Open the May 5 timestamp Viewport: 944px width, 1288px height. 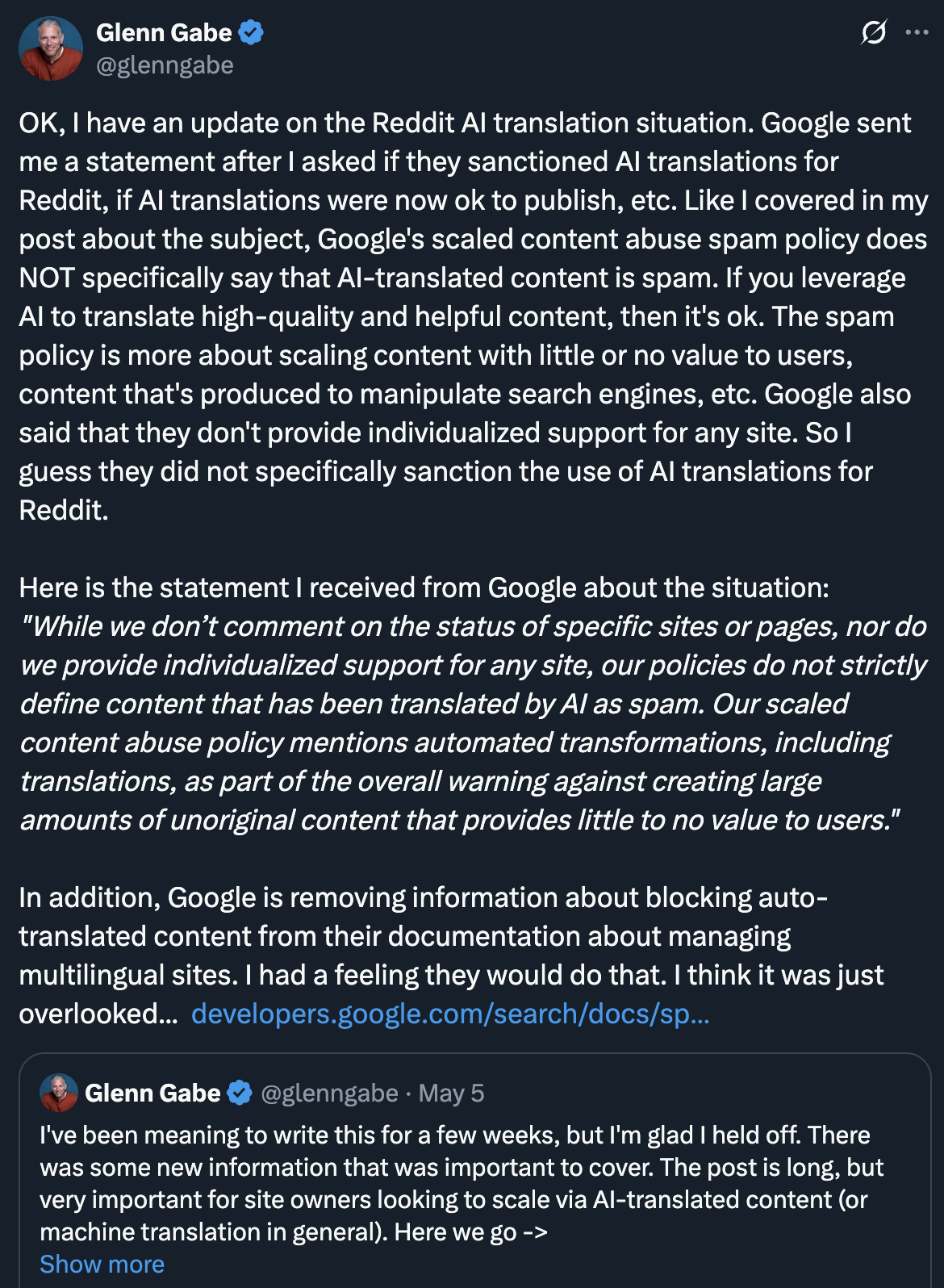coord(451,1093)
